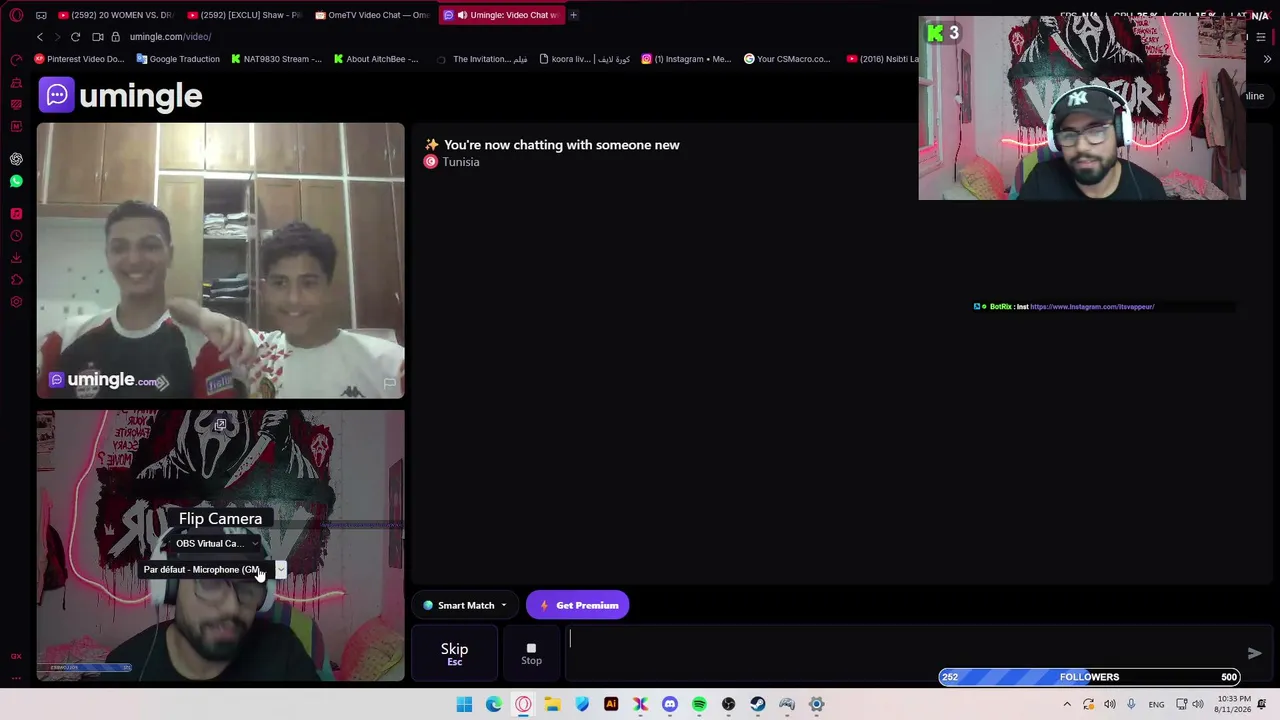Open the gear settings app in taskbar

816,704
